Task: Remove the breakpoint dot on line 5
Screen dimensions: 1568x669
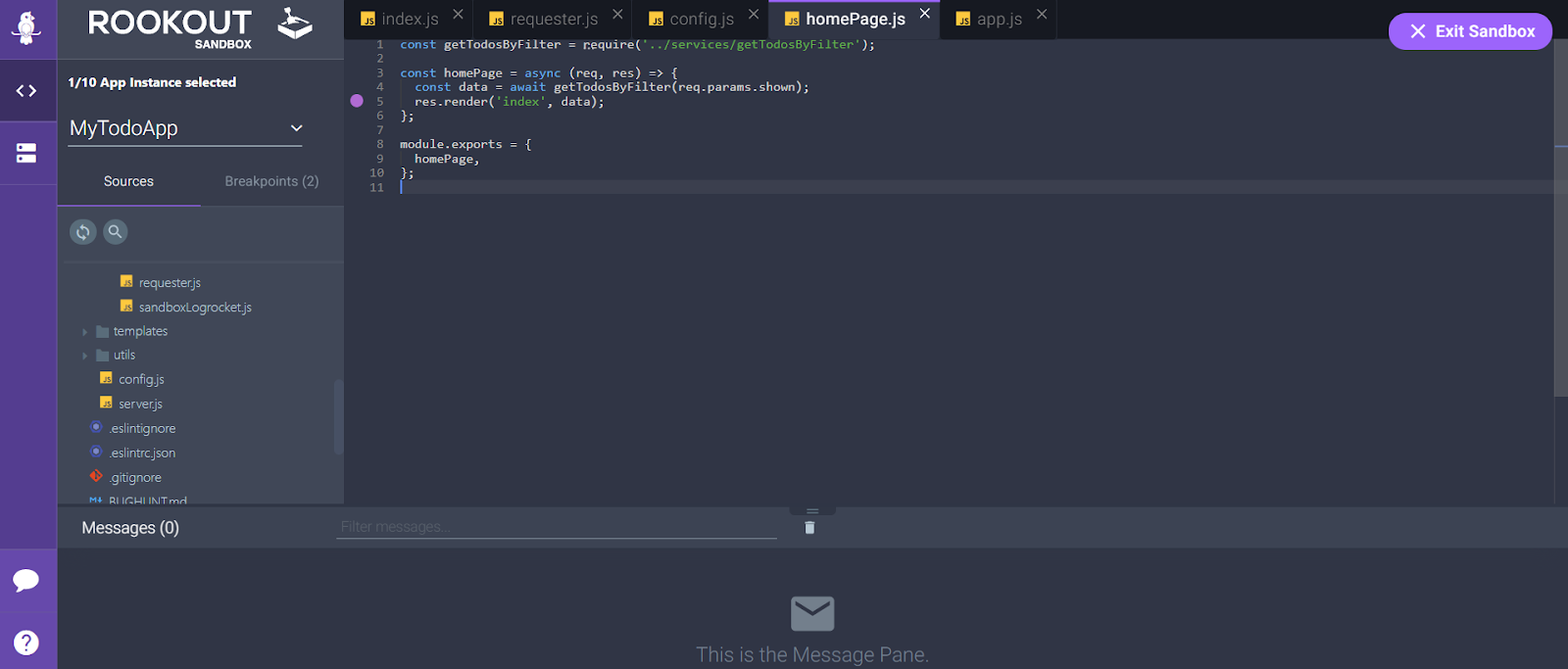Action: point(357,101)
